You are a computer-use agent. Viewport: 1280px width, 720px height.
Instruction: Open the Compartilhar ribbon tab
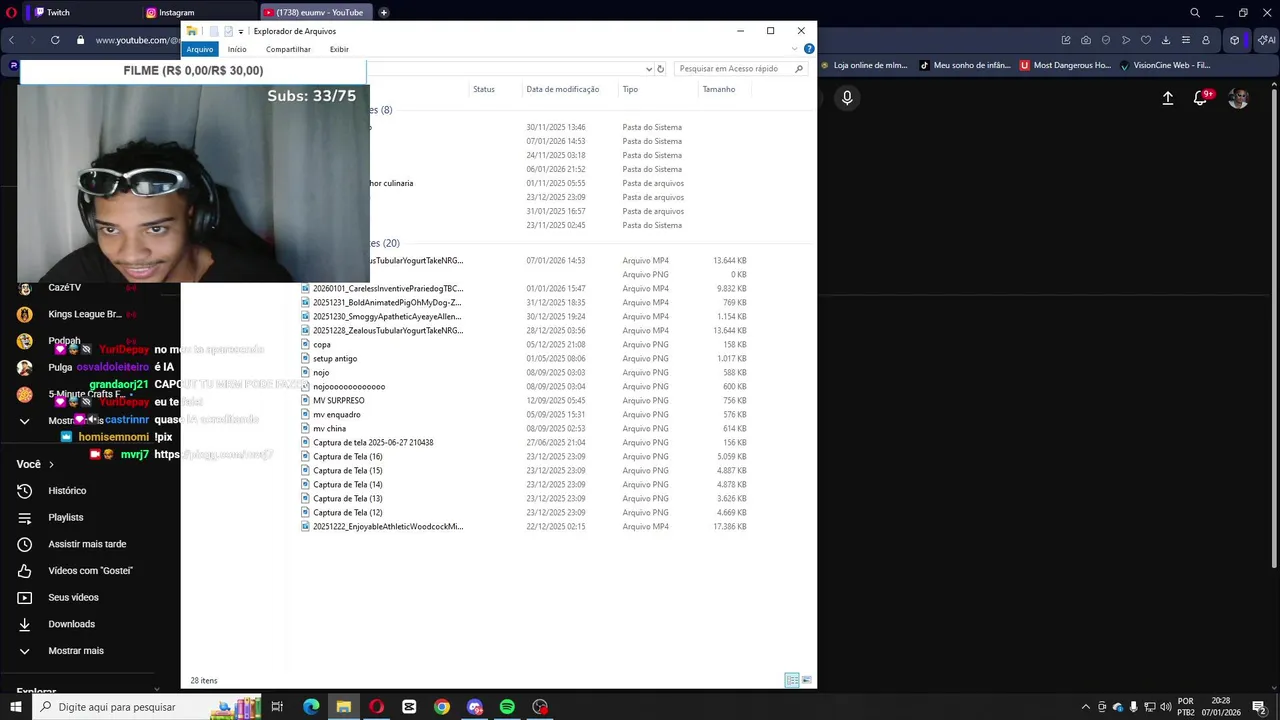tap(288, 49)
